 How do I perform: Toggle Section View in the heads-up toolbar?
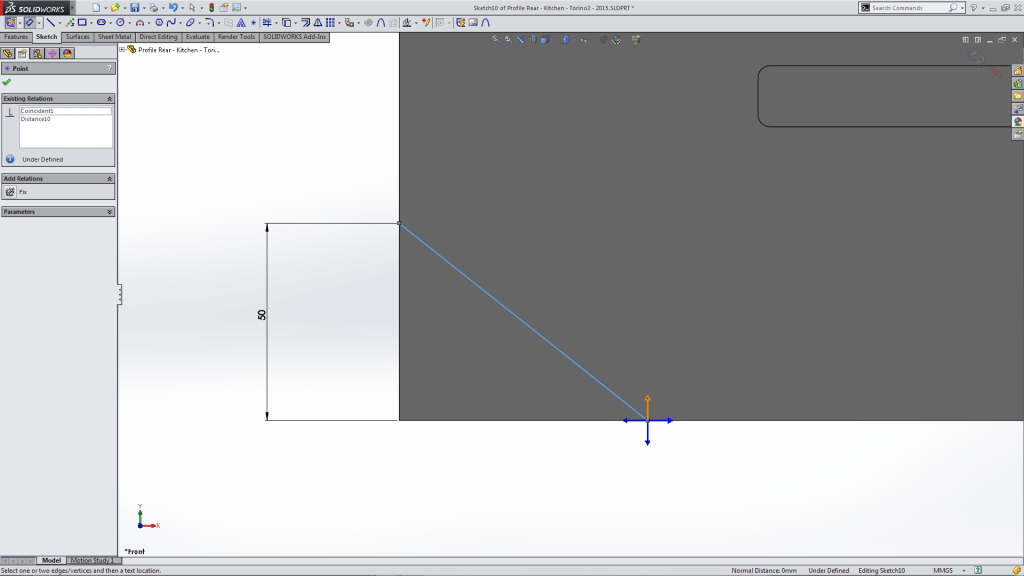click(532, 40)
